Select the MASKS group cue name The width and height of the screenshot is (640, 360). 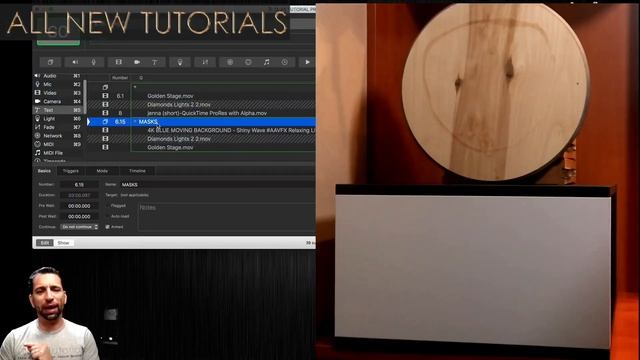pos(148,122)
